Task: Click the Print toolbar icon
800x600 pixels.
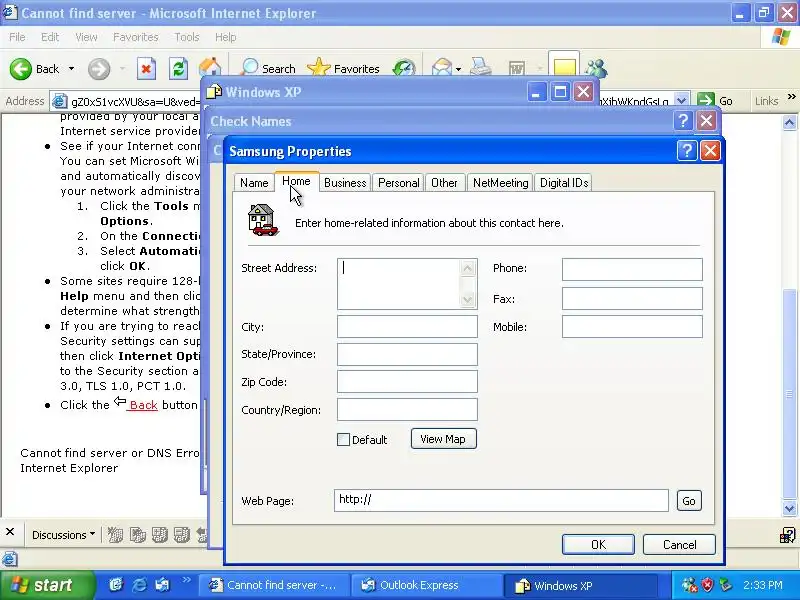Action: pos(480,68)
